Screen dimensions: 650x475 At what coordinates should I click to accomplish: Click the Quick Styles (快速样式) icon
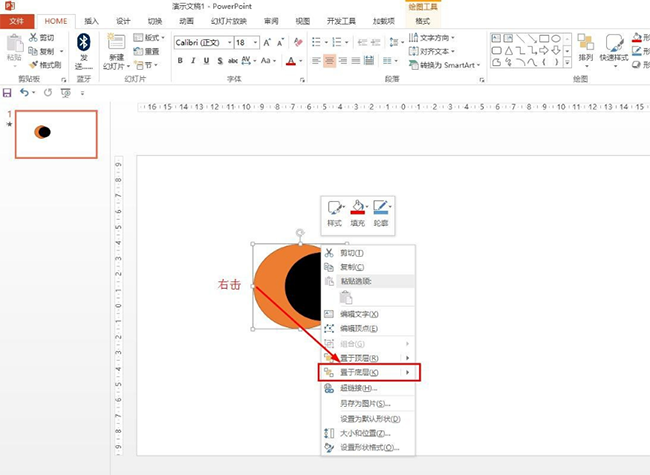614,43
